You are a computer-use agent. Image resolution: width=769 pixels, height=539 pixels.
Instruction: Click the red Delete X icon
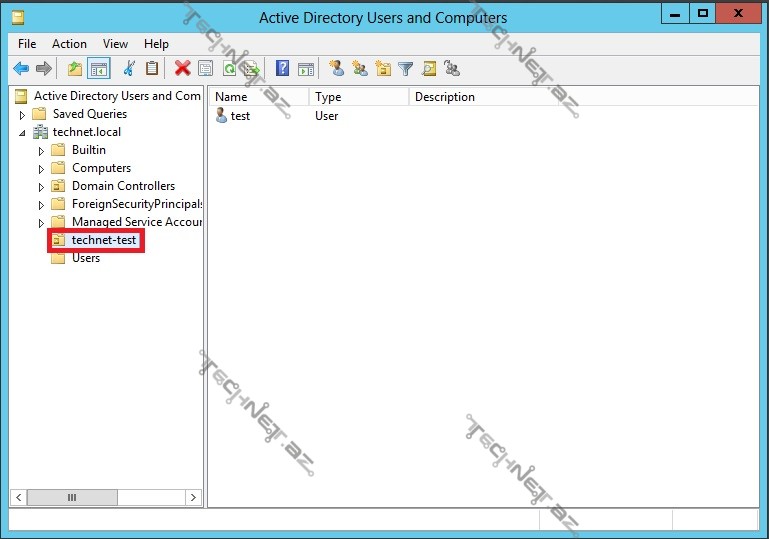[182, 69]
